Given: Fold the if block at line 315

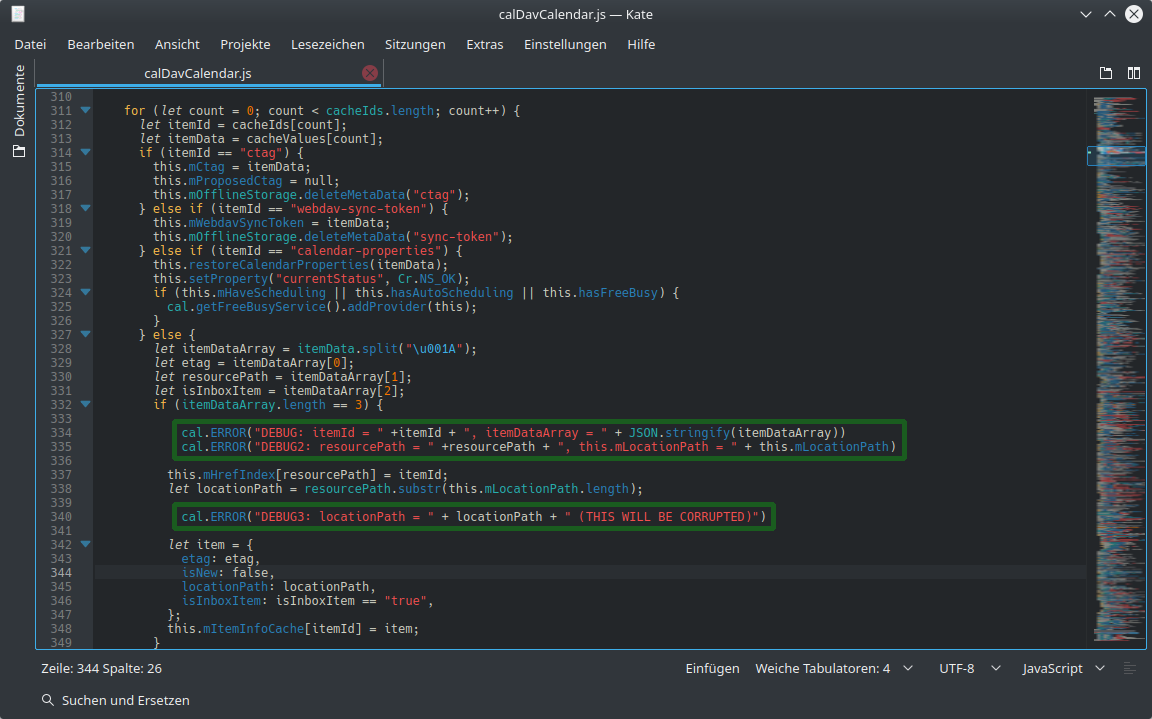Looking at the screenshot, I should 85,152.
